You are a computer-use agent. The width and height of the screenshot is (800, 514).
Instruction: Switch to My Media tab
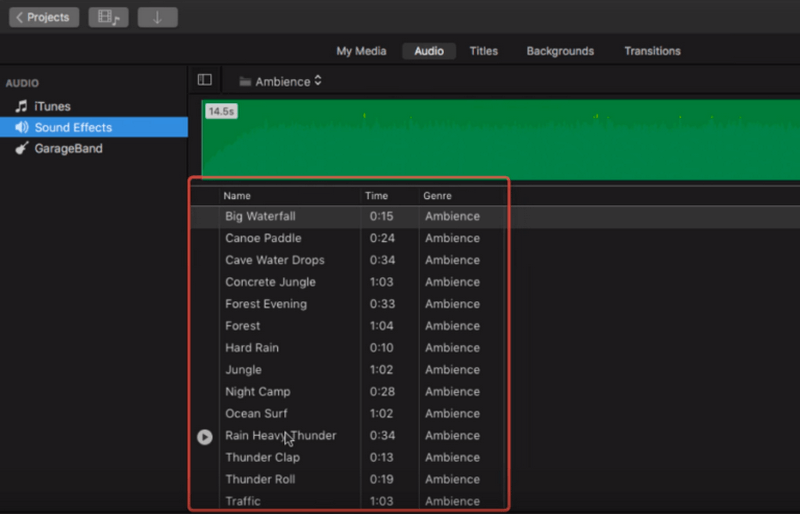click(361, 51)
